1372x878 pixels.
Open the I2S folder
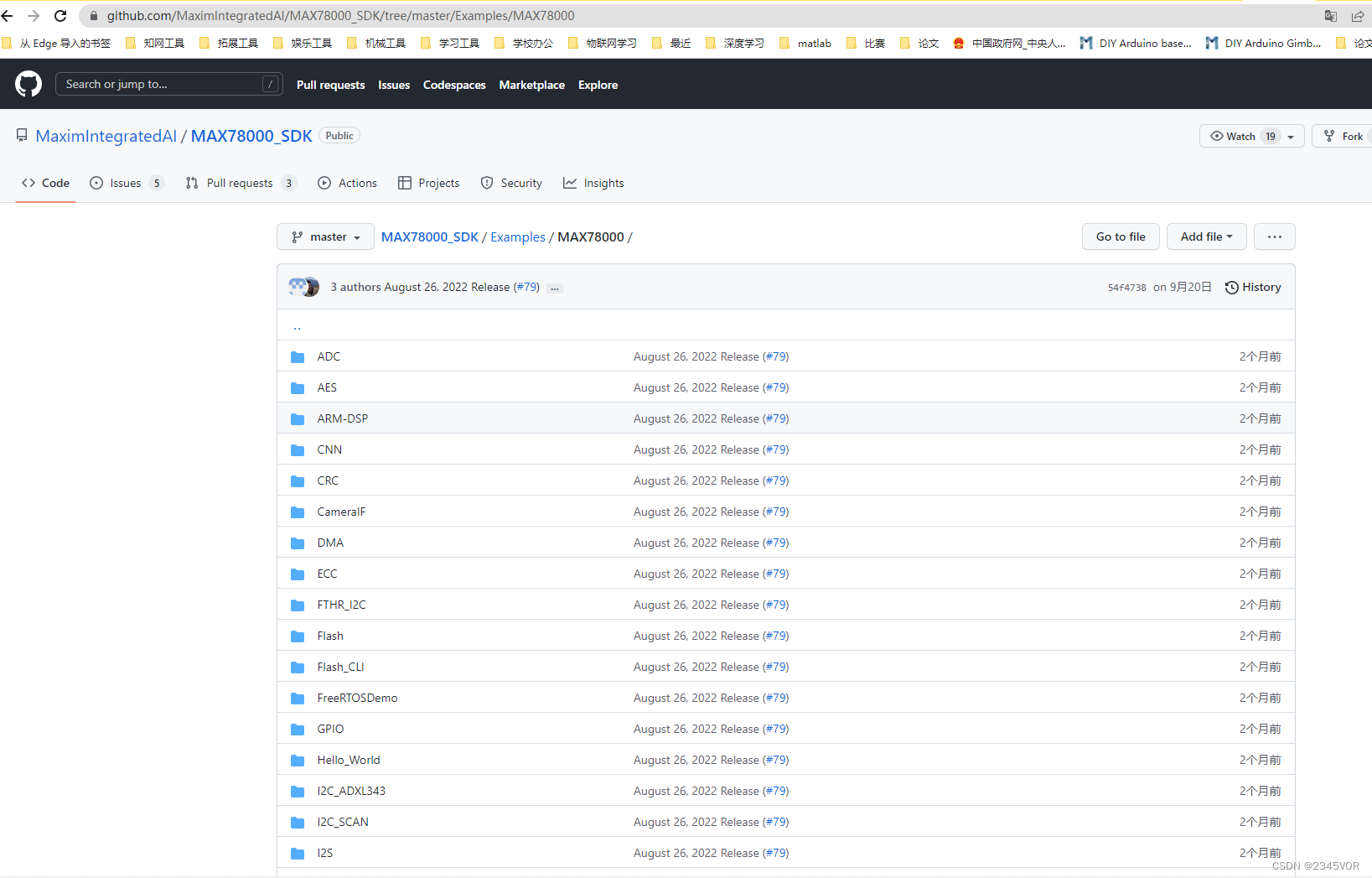pos(325,853)
